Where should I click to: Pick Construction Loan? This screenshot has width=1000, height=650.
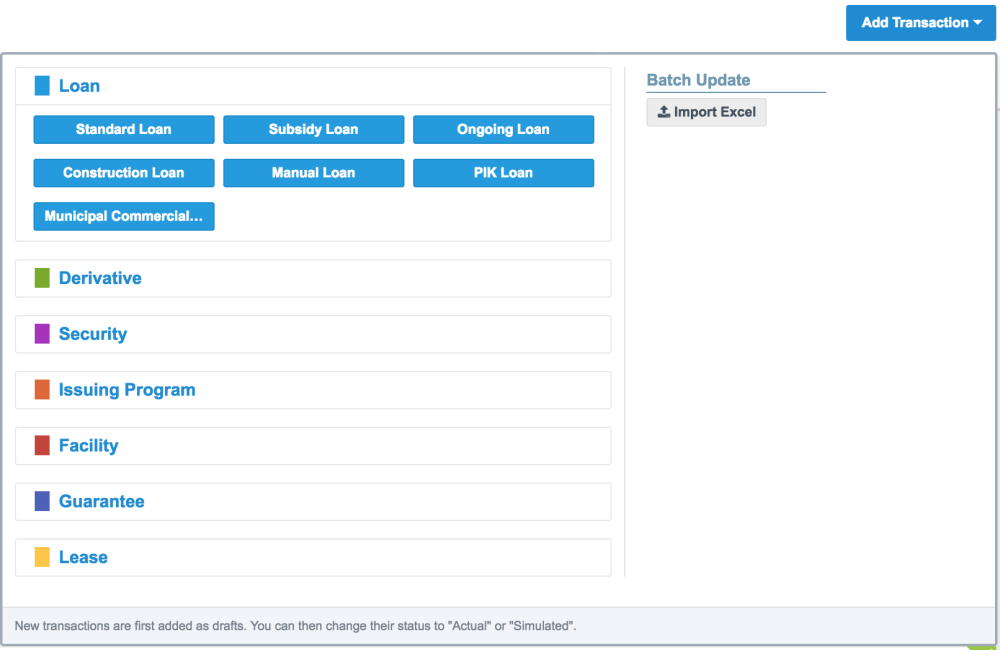[124, 173]
